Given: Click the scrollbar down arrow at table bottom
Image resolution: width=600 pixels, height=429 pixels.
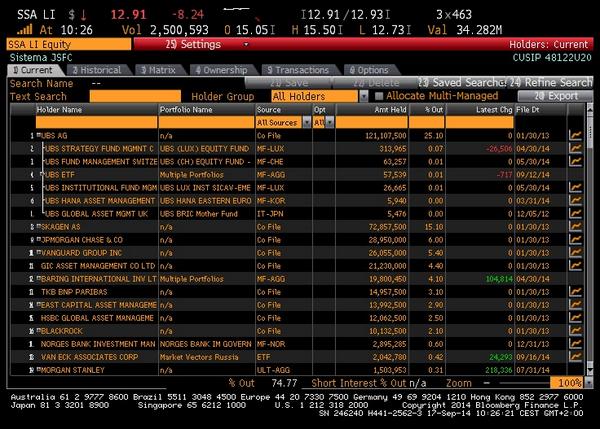Looking at the screenshot, I should pos(589,371).
